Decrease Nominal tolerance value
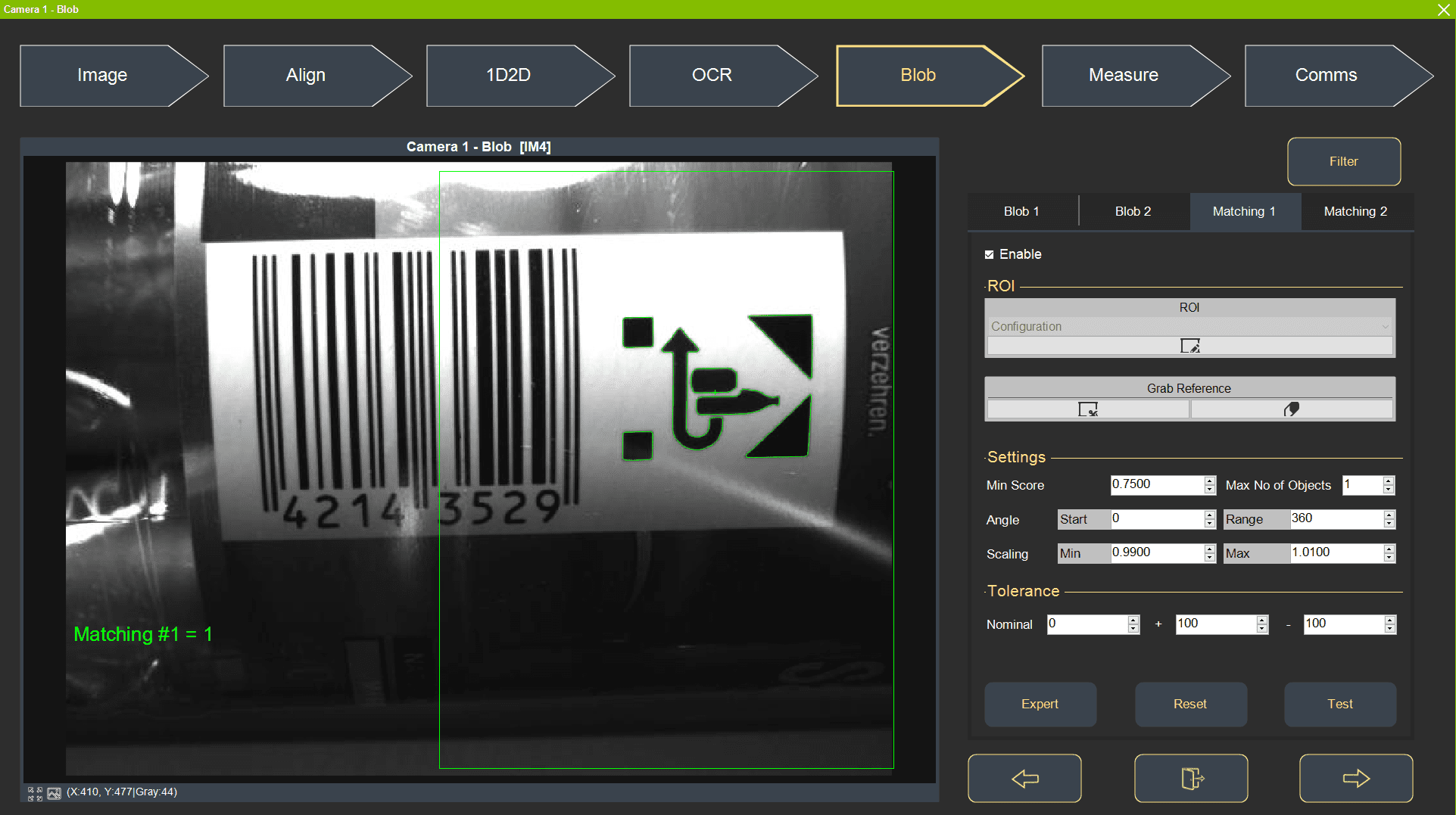Image resolution: width=1456 pixels, height=815 pixels. 1133,629
